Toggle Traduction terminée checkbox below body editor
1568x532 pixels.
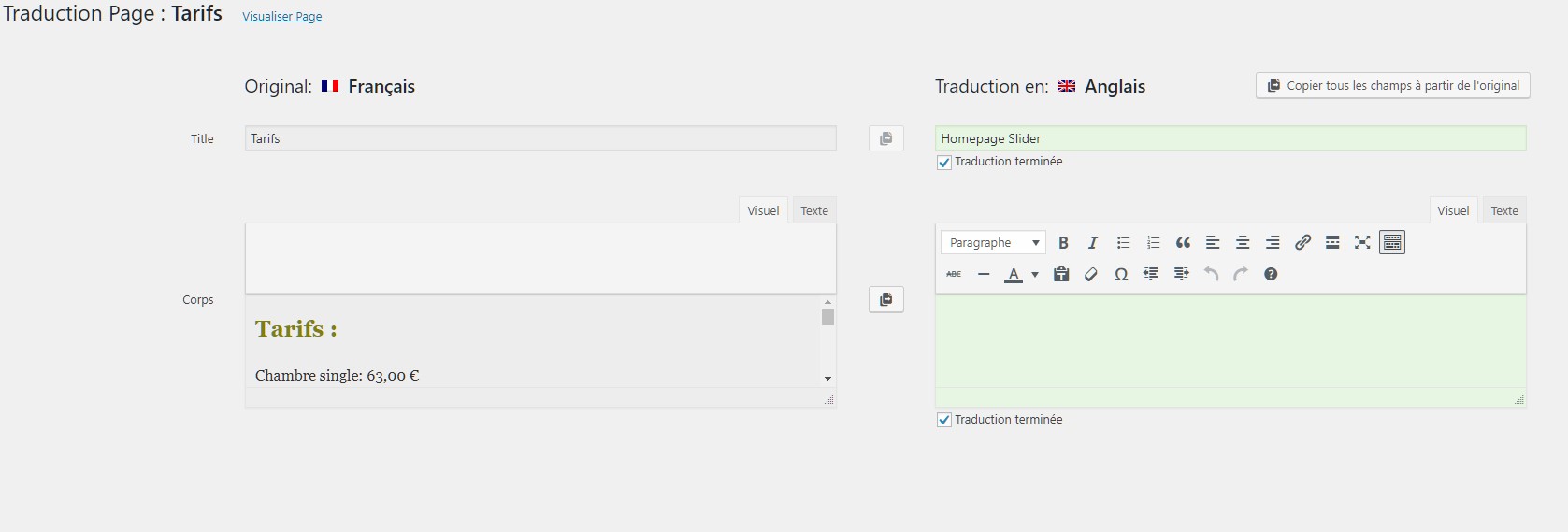coord(944,421)
